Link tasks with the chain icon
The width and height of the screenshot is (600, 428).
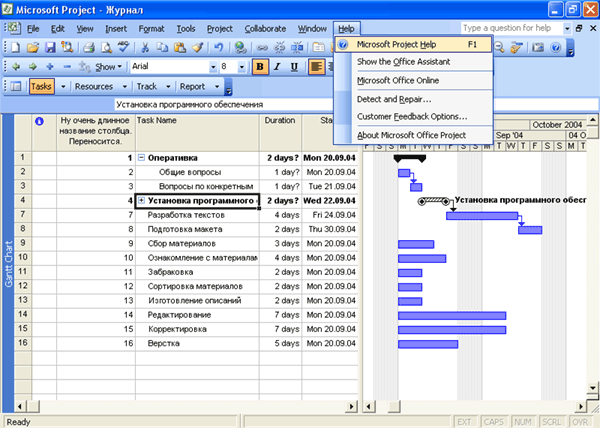[x=262, y=47]
